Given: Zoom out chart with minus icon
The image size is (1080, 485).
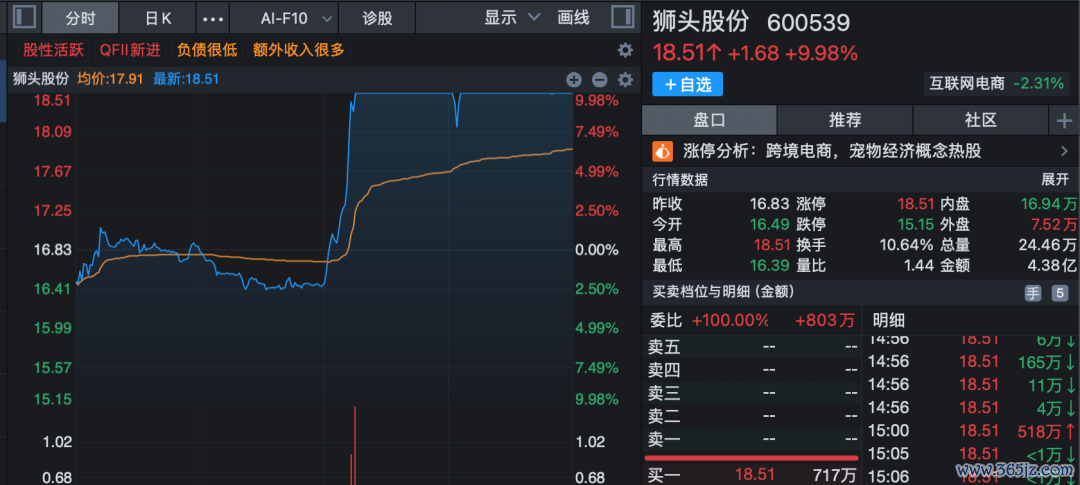Looking at the screenshot, I should point(599,79).
